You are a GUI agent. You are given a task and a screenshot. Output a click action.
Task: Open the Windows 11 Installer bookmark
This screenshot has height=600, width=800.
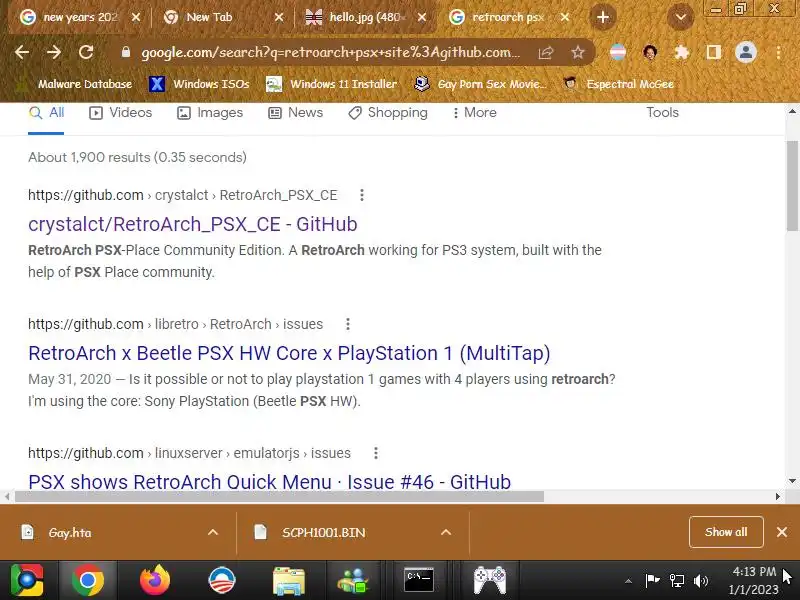pyautogui.click(x=331, y=84)
